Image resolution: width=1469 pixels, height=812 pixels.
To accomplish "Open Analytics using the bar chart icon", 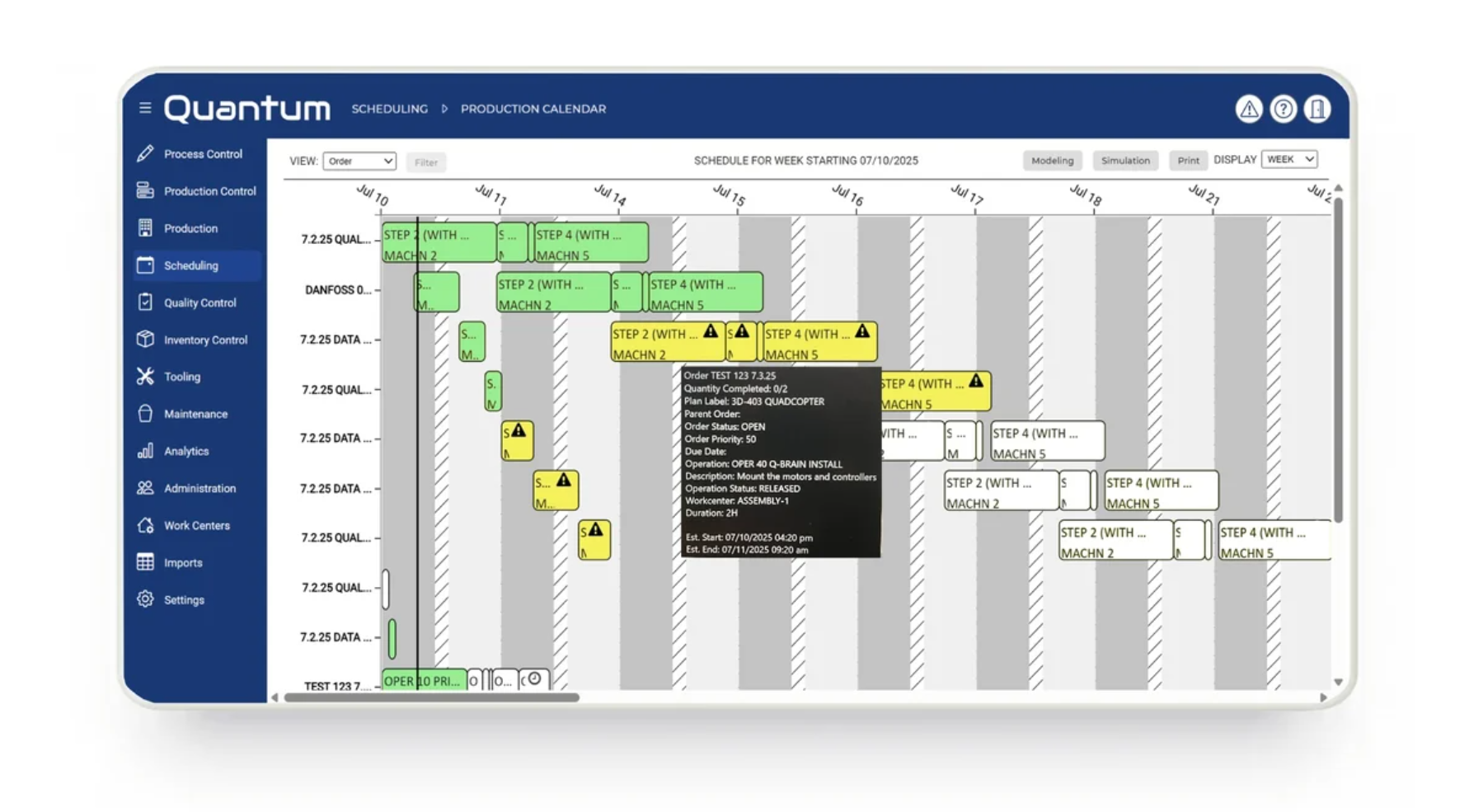I will coord(145,451).
